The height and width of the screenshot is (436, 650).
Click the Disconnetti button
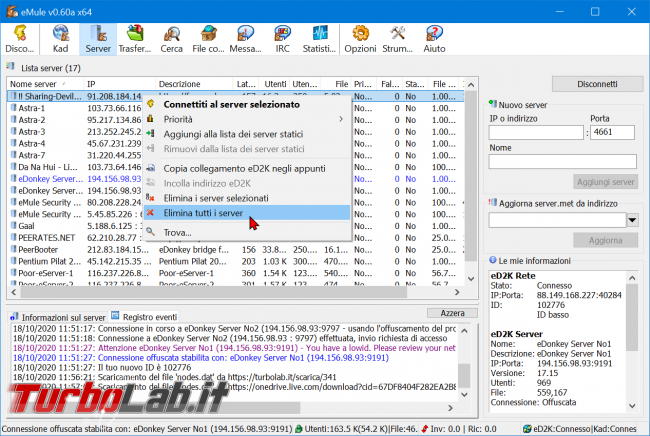point(597,84)
